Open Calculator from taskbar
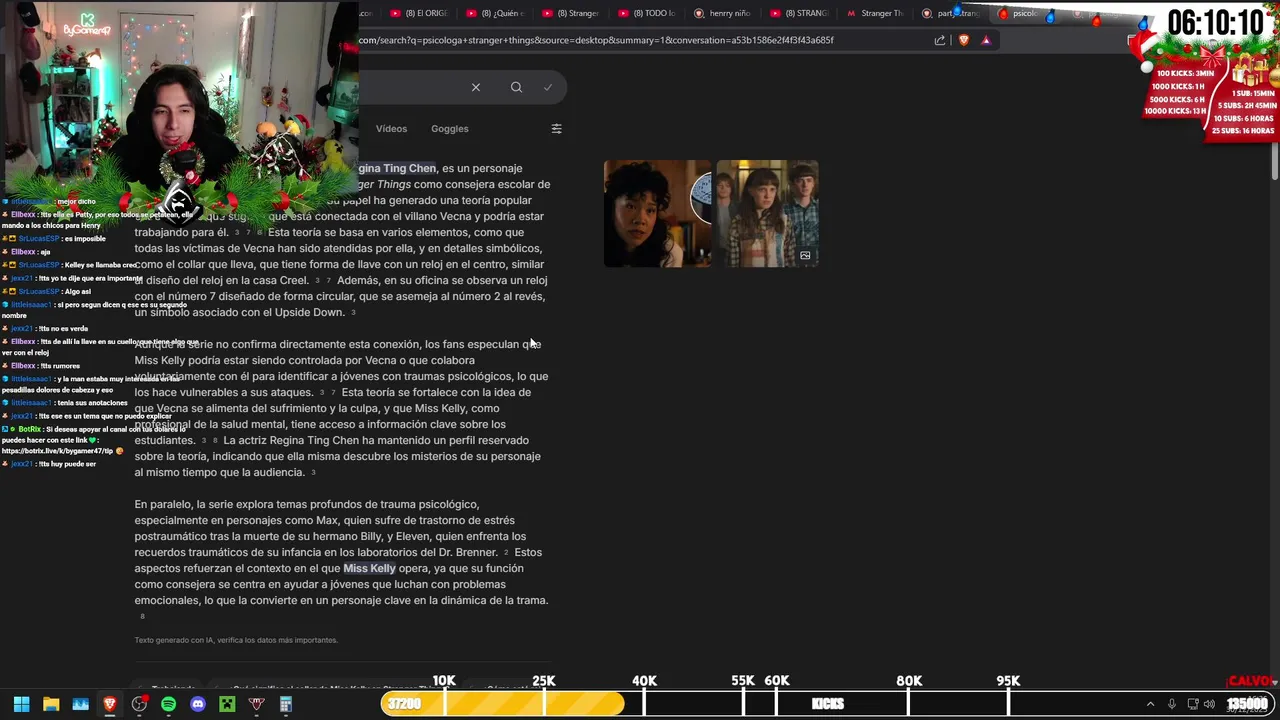The image size is (1280, 720). 286,704
